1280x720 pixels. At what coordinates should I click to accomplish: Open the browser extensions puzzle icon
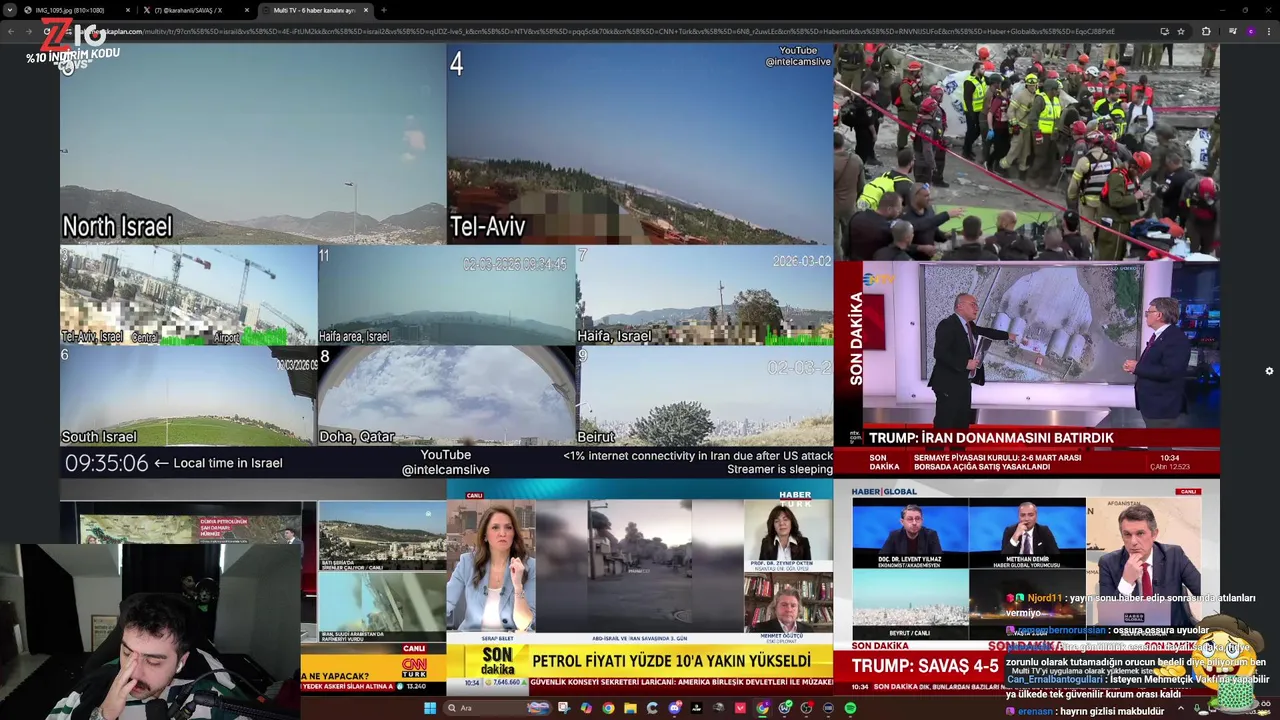pyautogui.click(x=1206, y=31)
